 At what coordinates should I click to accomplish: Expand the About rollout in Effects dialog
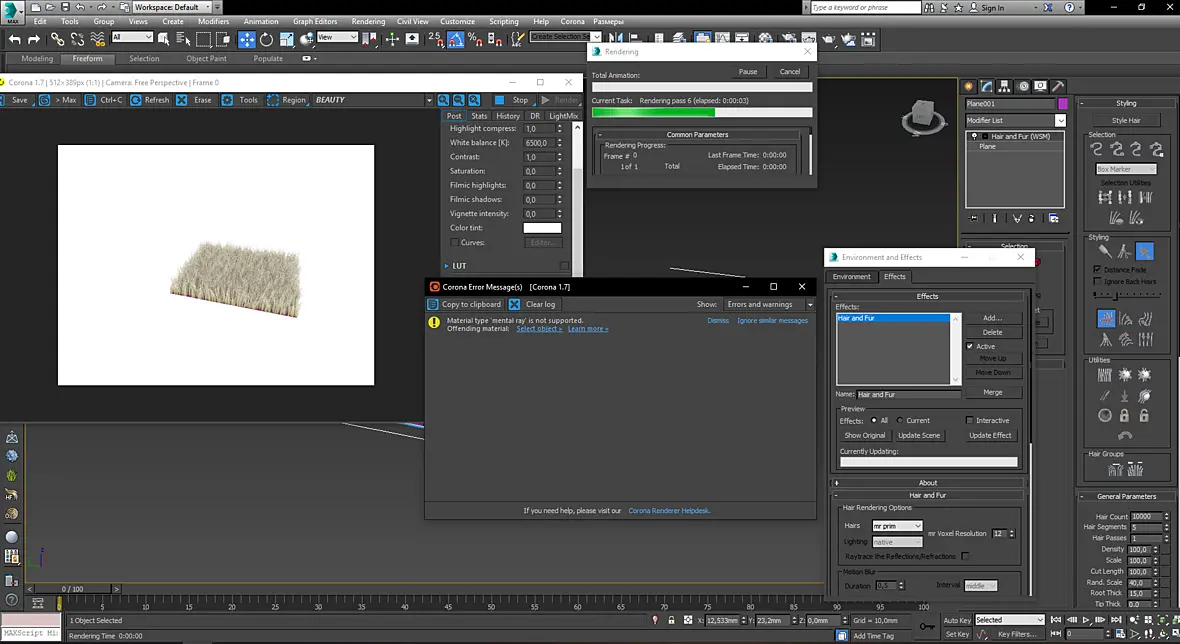pyautogui.click(x=928, y=483)
